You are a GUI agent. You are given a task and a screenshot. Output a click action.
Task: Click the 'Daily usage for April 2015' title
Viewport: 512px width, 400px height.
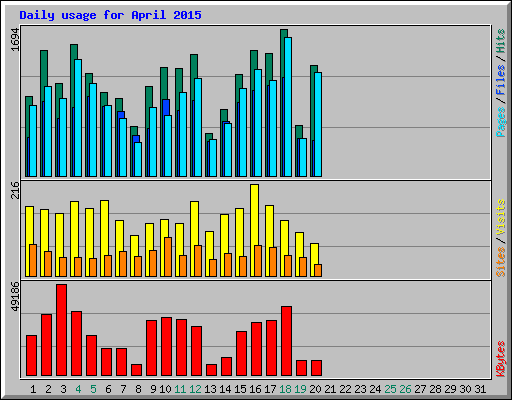[x=110, y=15]
